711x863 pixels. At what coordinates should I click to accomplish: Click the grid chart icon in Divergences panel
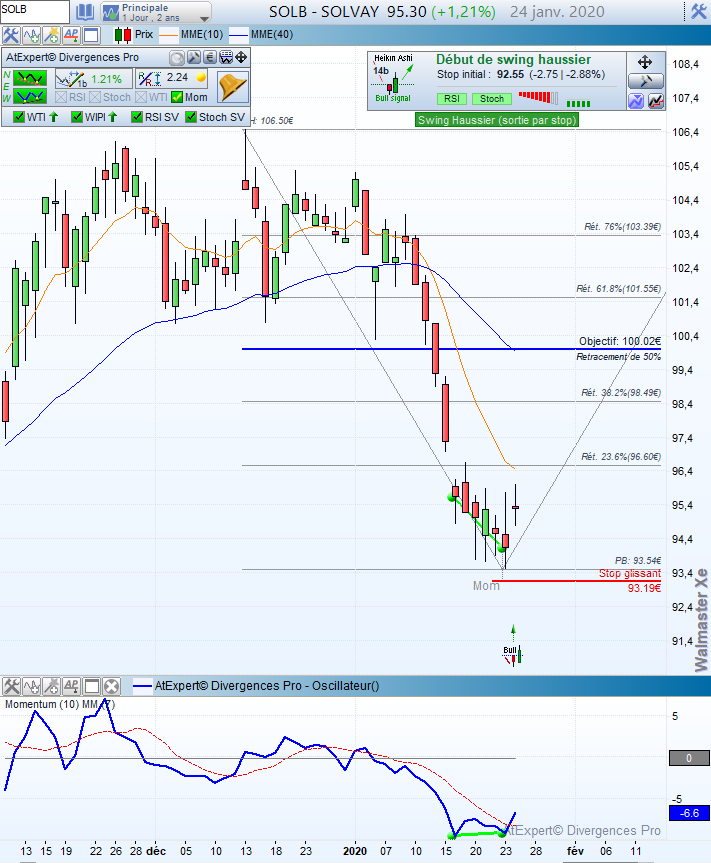click(226, 57)
